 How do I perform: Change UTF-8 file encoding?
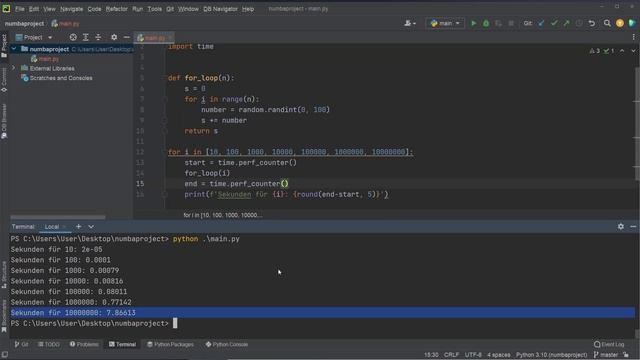(473, 355)
